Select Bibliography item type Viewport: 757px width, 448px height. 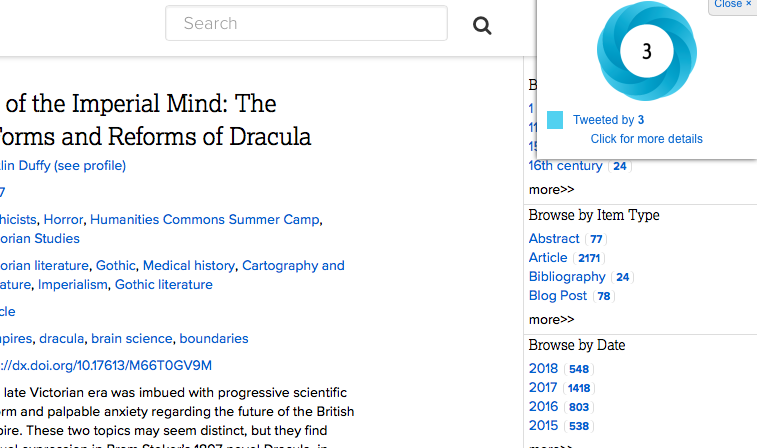click(x=567, y=277)
